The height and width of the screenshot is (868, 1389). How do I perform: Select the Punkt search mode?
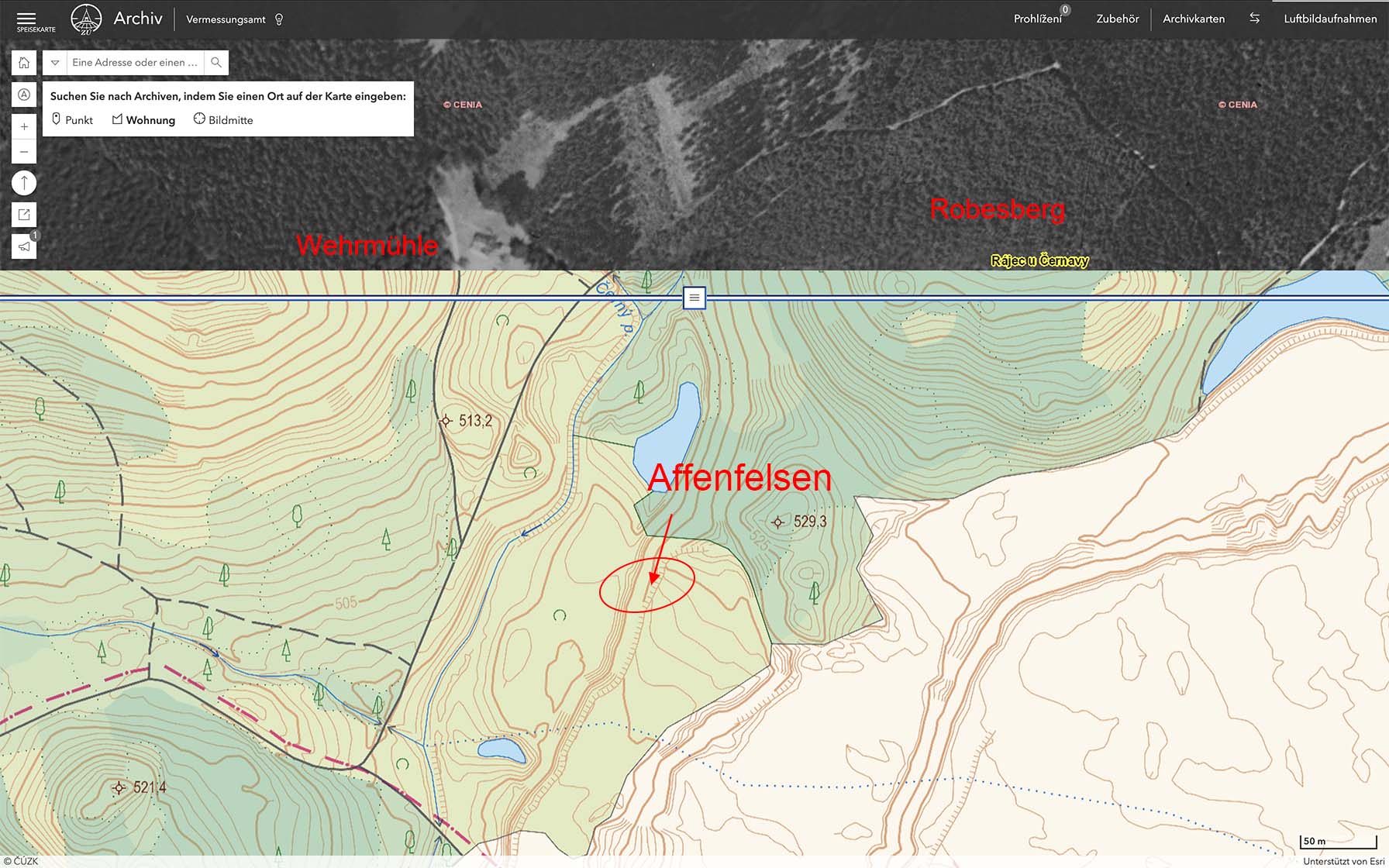pos(72,120)
